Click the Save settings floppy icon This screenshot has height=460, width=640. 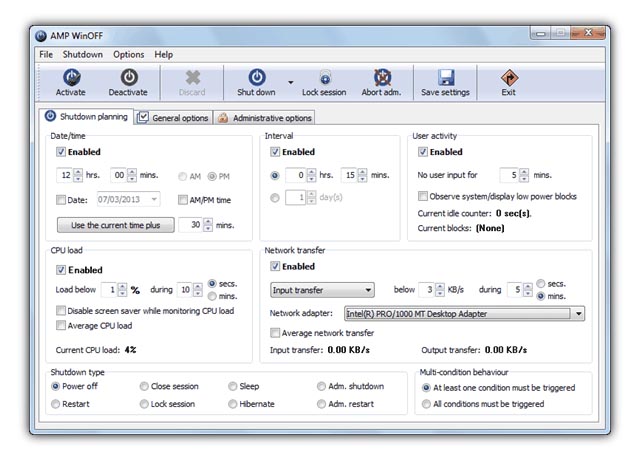[446, 78]
